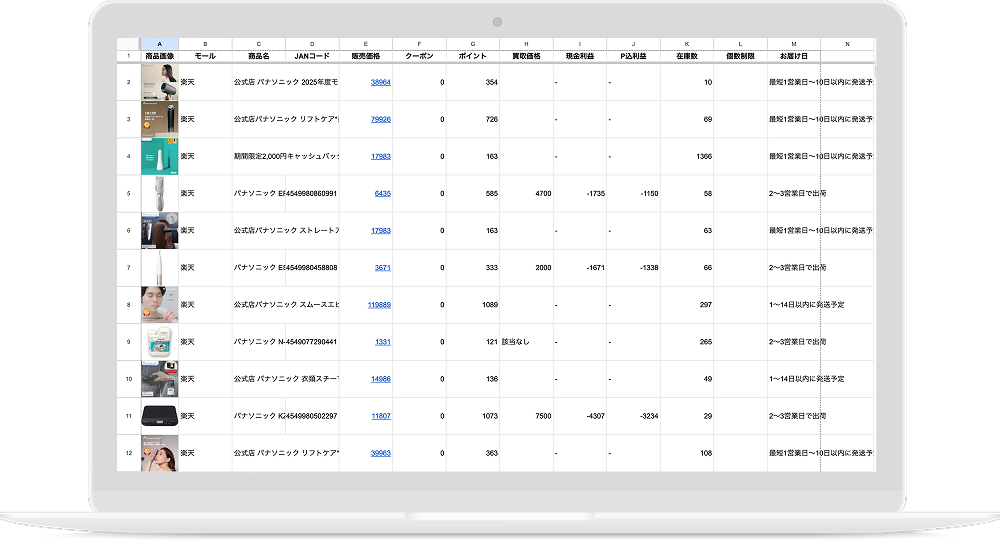Click the 商品名 header cell

click(x=259, y=56)
